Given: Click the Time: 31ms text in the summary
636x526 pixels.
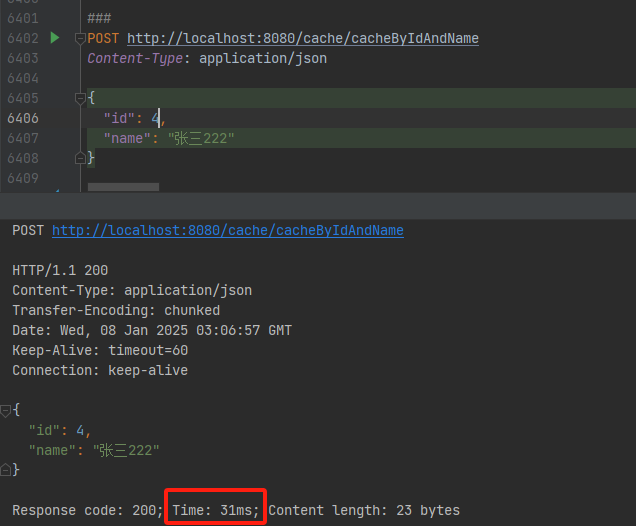Looking at the screenshot, I should (216, 510).
